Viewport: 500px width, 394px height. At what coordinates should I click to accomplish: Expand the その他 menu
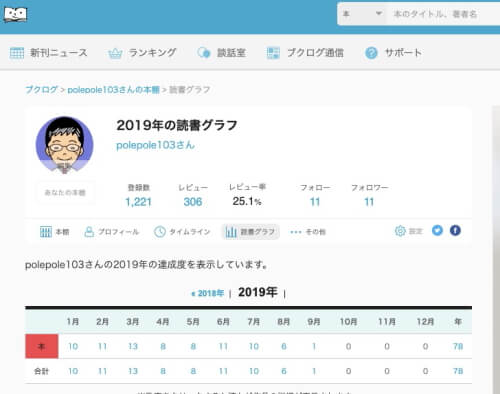point(308,232)
